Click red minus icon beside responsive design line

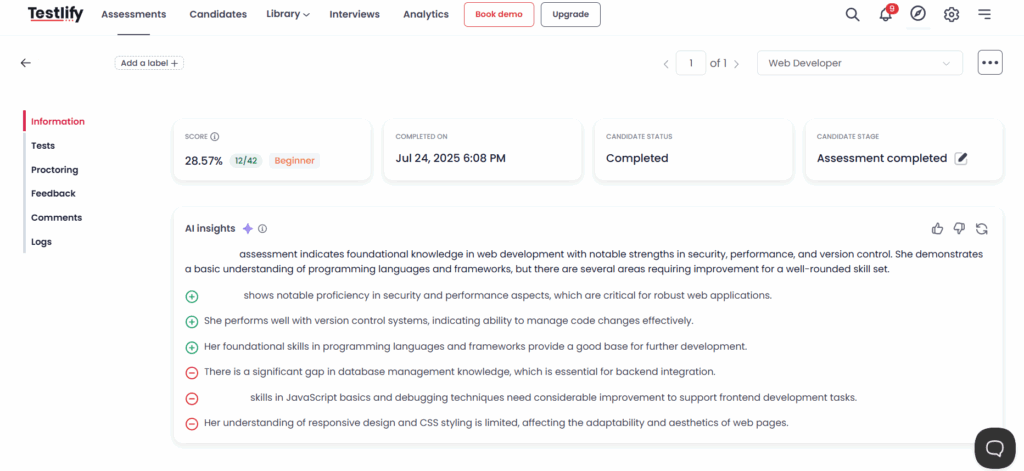coord(191,423)
